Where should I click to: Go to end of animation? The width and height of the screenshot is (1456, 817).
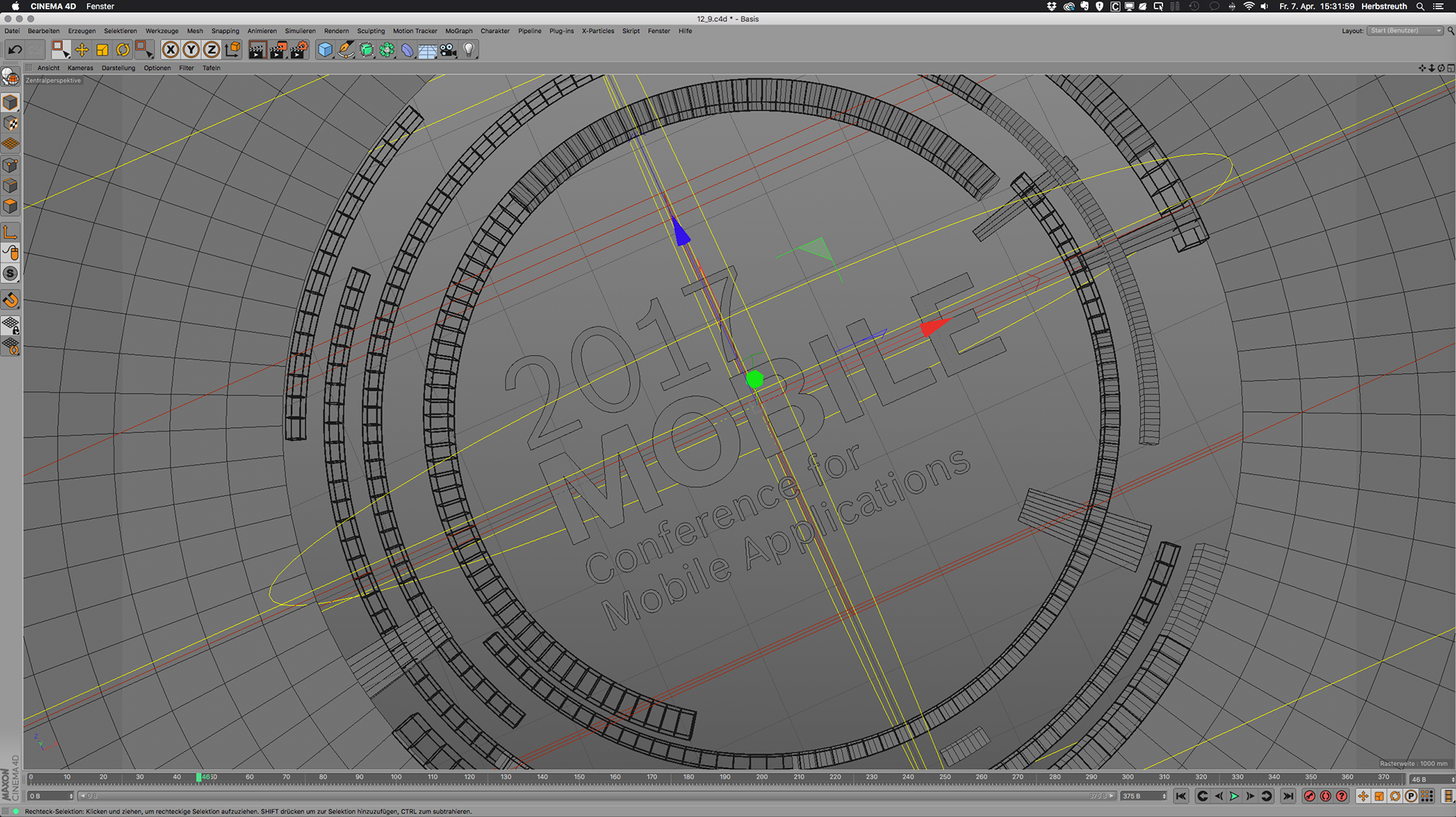1288,797
